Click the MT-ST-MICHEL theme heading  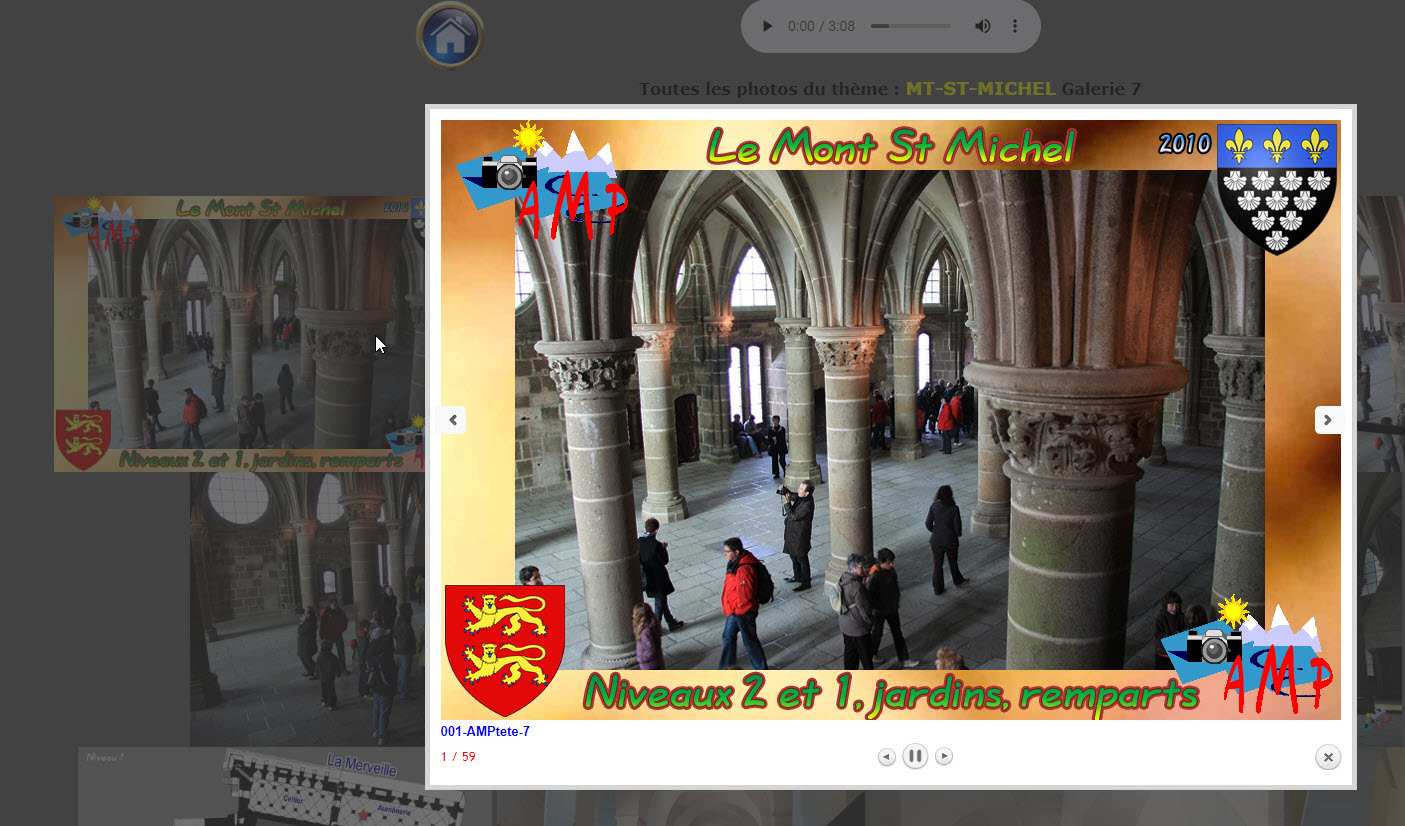[980, 89]
